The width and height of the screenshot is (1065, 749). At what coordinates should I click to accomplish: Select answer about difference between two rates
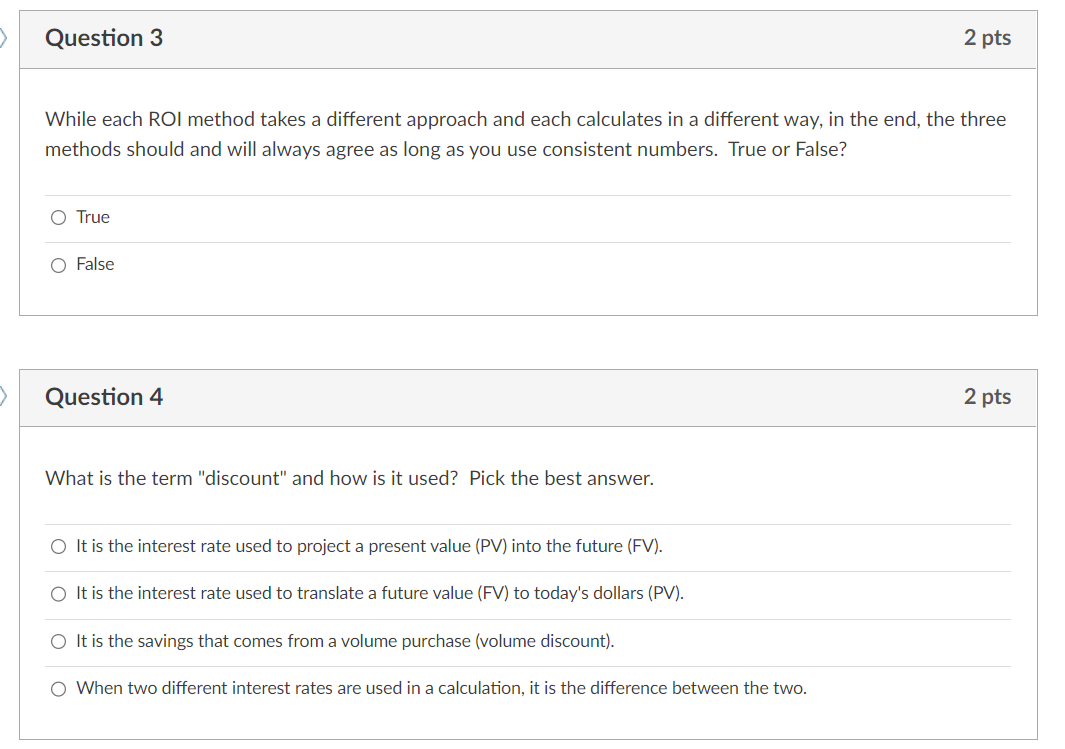coord(59,688)
